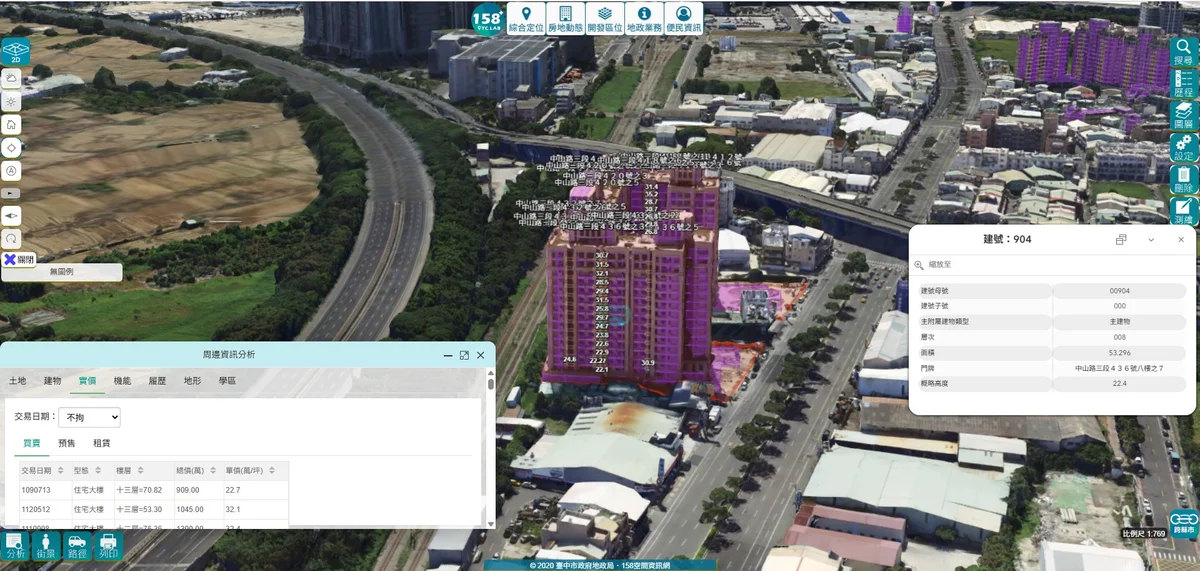Click the small play arrow icon in left toolbar

[x=11, y=192]
